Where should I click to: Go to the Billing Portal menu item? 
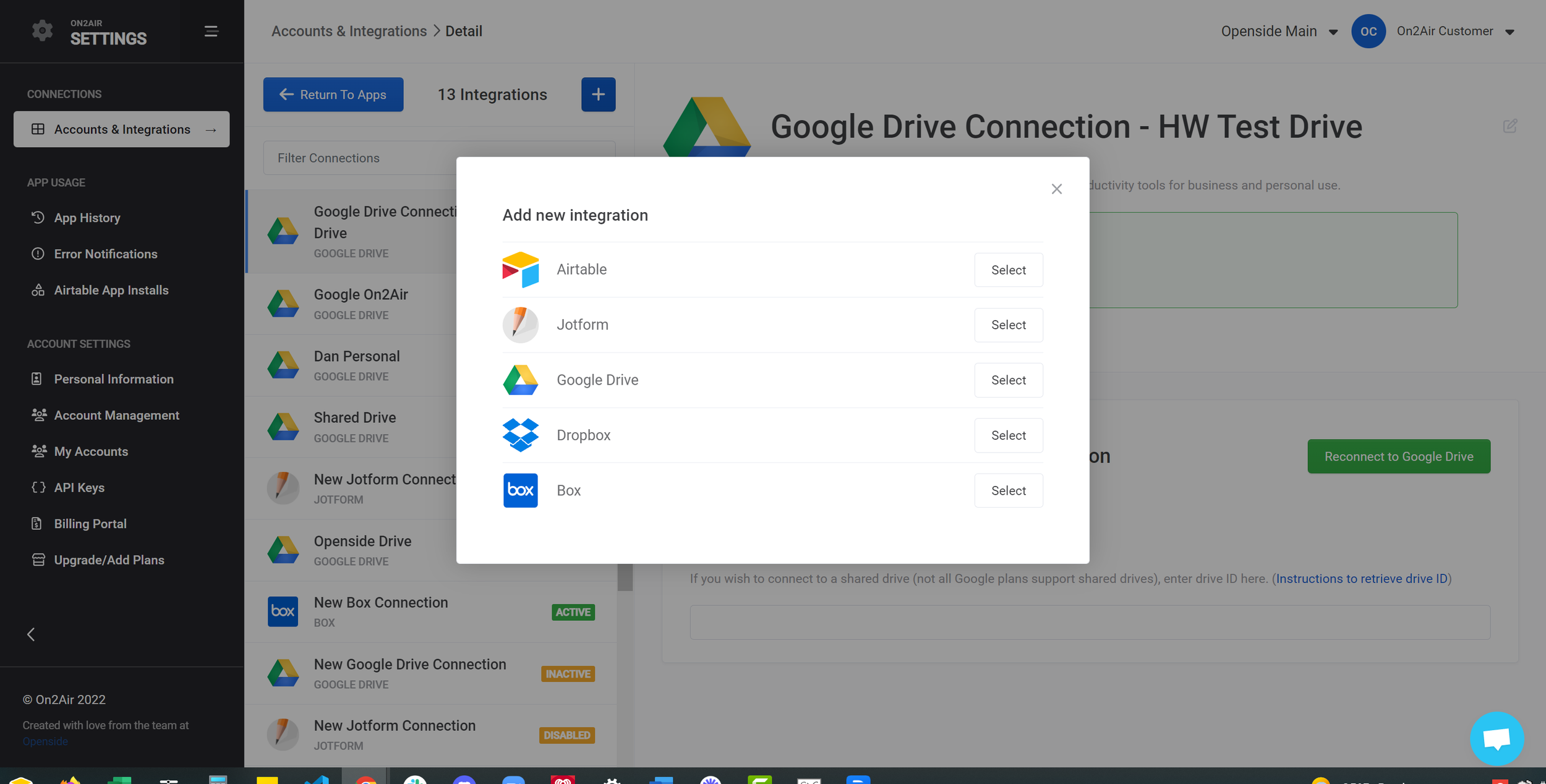click(90, 524)
